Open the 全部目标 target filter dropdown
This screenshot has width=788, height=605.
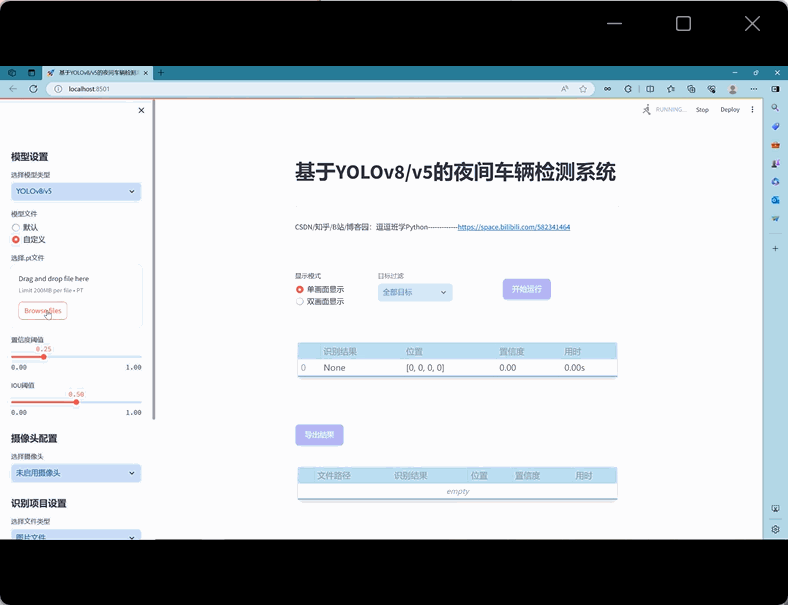point(415,292)
